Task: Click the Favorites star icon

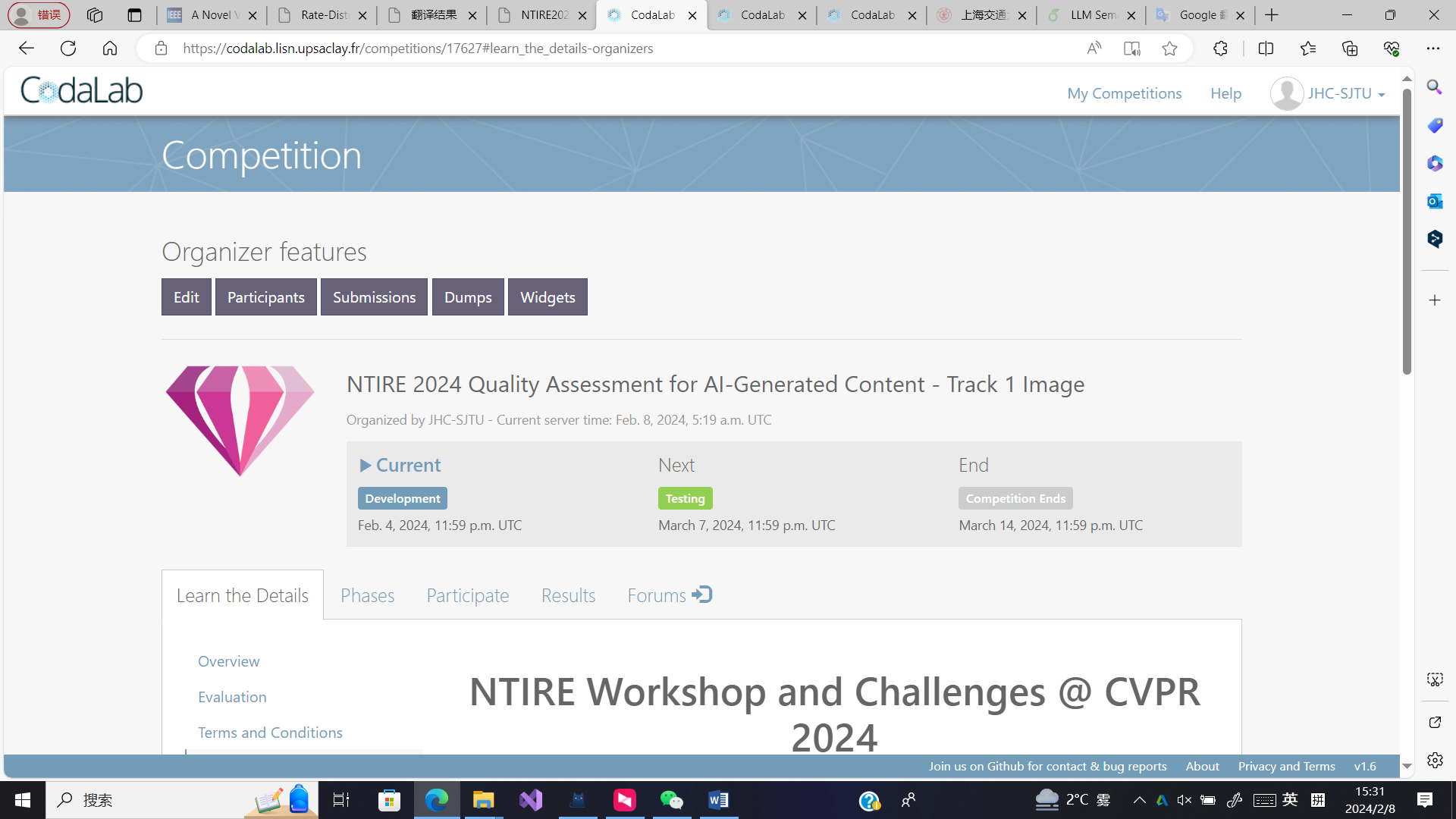Action: click(1170, 48)
